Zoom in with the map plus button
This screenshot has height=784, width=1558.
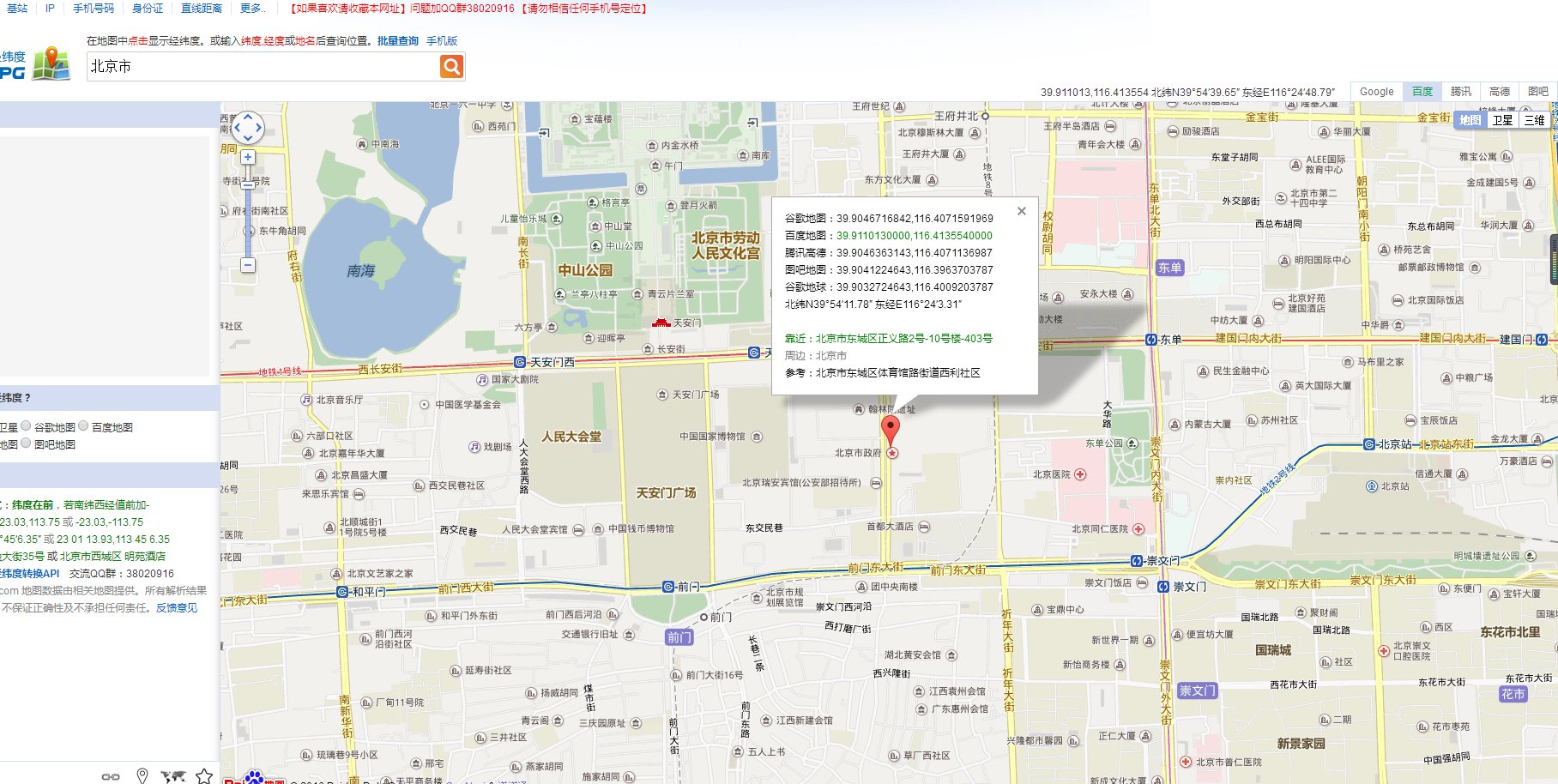[x=248, y=157]
